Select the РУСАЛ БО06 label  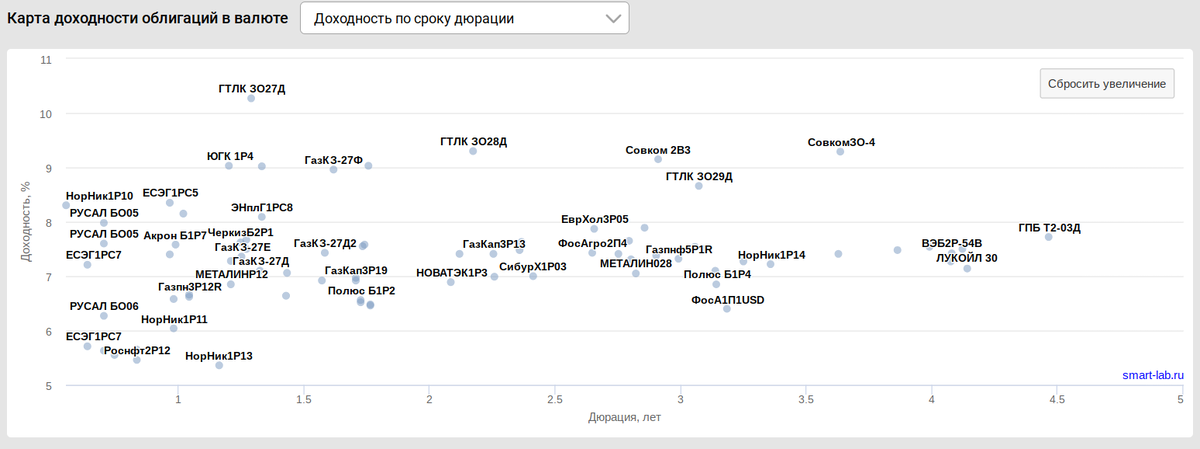pos(104,306)
